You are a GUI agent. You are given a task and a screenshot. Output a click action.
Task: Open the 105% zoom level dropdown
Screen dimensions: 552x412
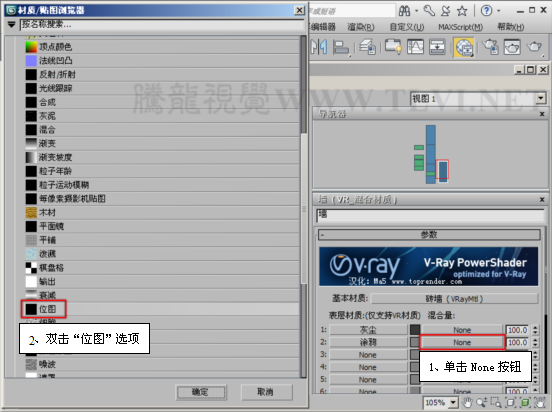(453, 402)
